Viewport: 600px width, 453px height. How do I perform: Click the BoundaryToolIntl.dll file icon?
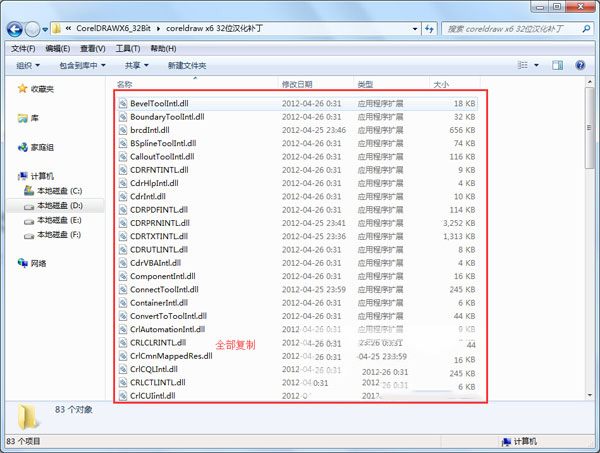click(x=123, y=117)
